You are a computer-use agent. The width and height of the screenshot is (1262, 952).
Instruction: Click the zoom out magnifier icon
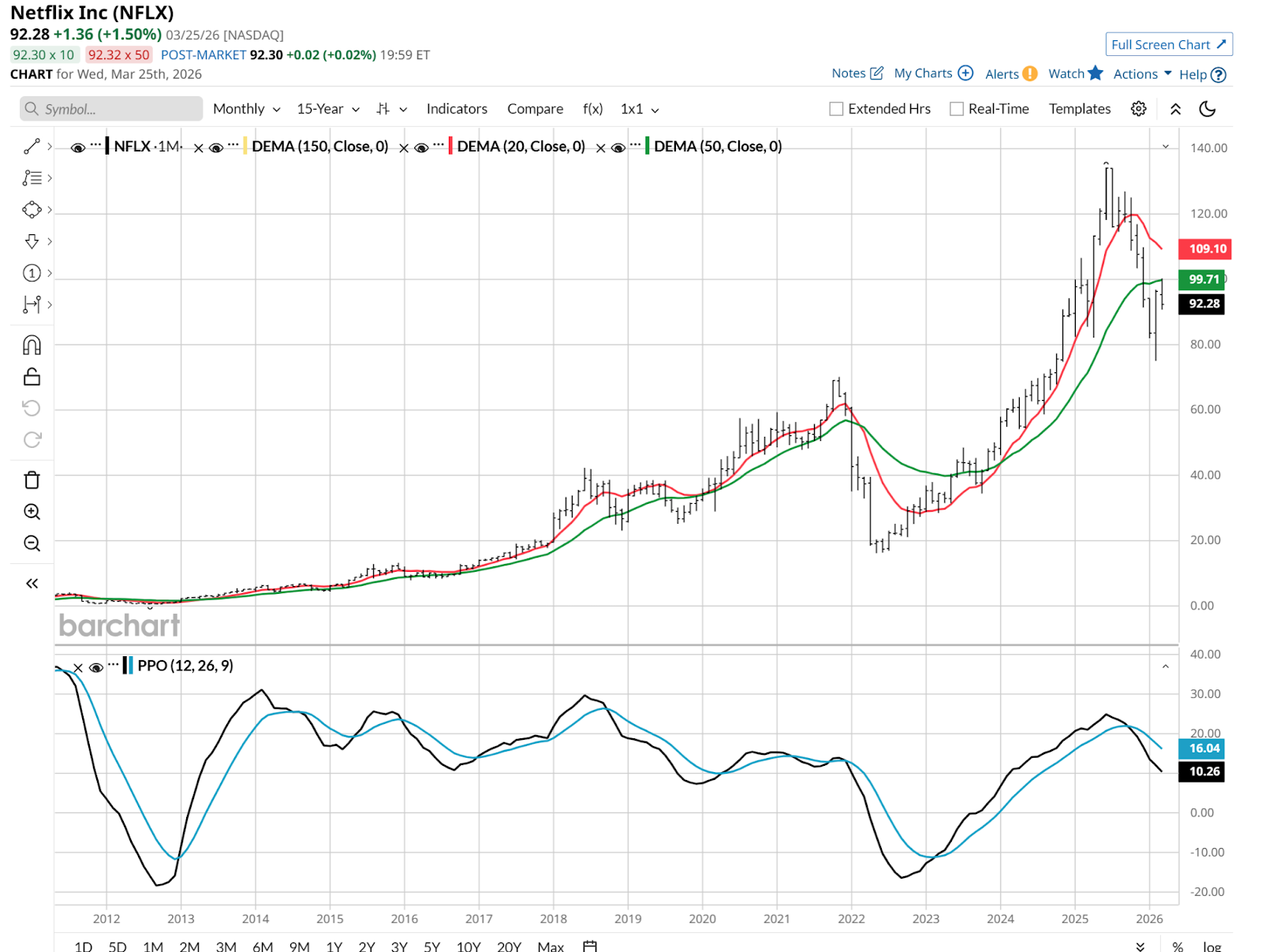(x=32, y=543)
